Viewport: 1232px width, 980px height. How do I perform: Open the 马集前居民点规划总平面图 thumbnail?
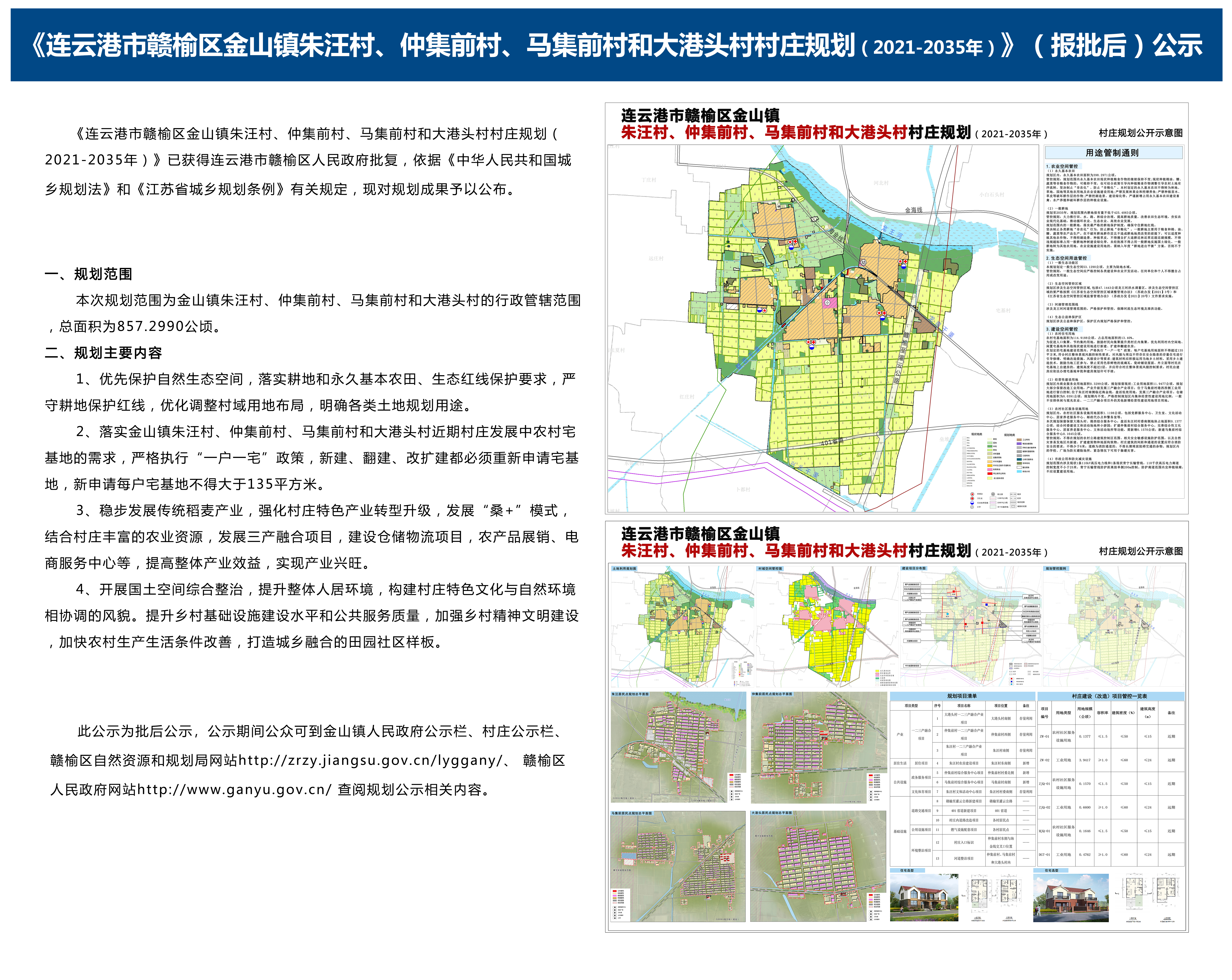point(678,866)
